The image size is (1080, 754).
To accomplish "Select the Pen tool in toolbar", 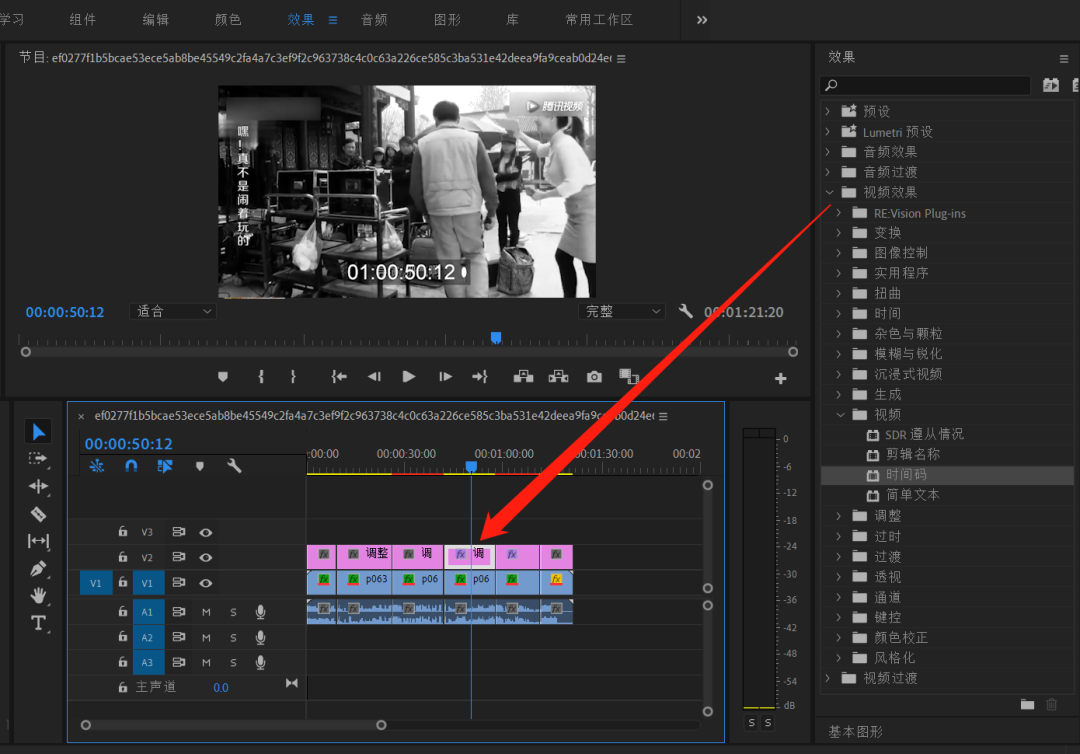I will [x=38, y=568].
